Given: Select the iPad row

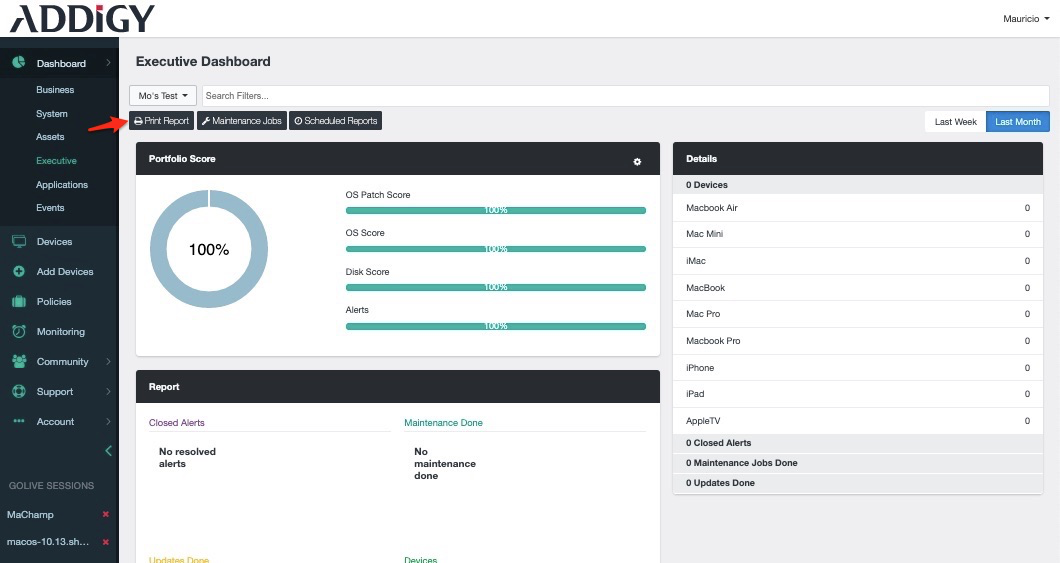Looking at the screenshot, I should point(857,393).
